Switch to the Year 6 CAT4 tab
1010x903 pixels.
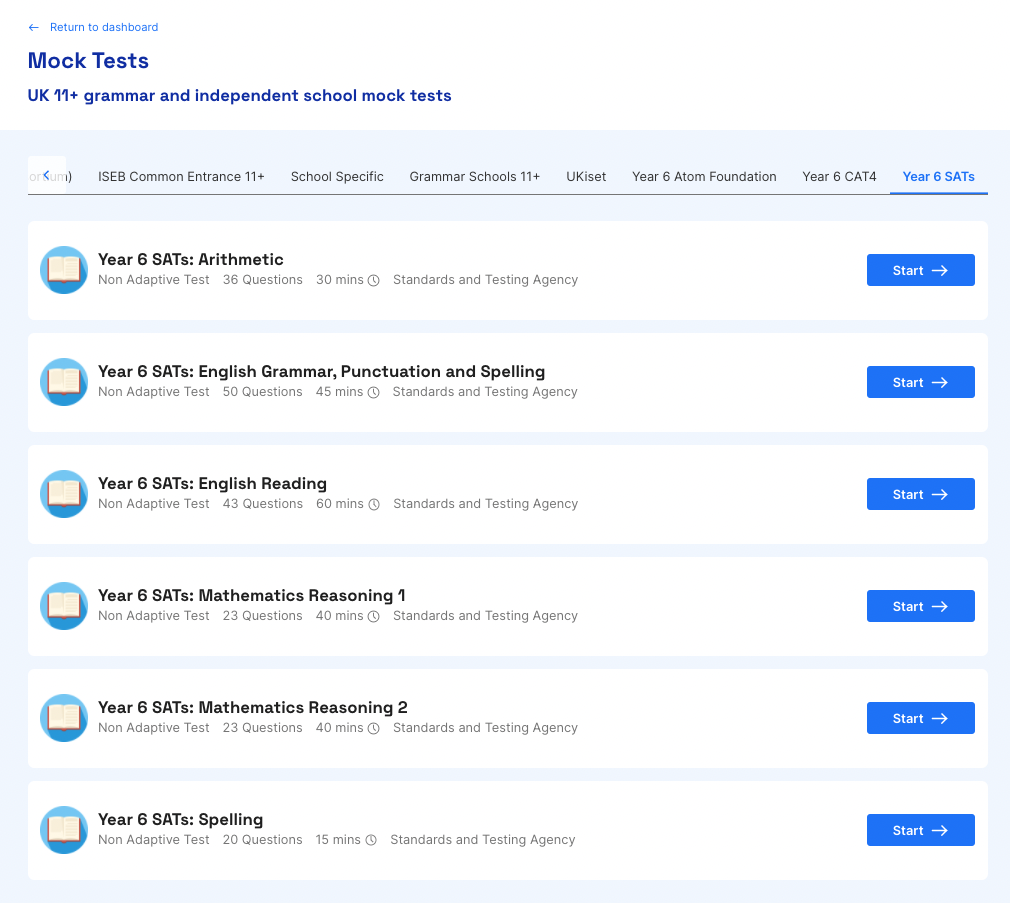click(839, 176)
